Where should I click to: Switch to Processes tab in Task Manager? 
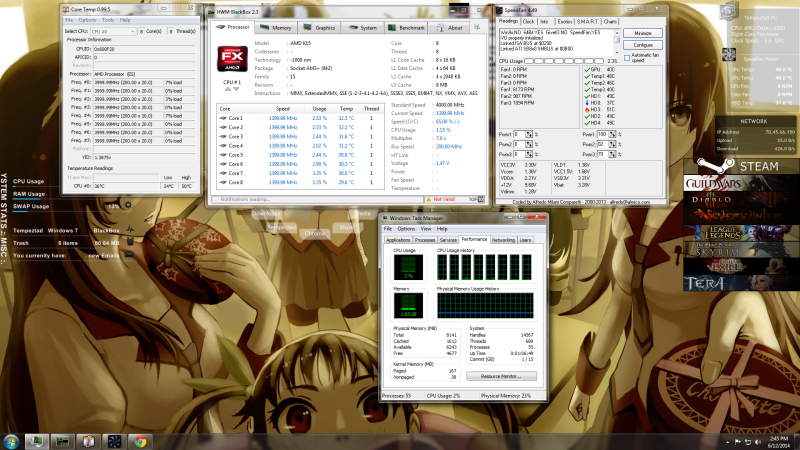(425, 240)
